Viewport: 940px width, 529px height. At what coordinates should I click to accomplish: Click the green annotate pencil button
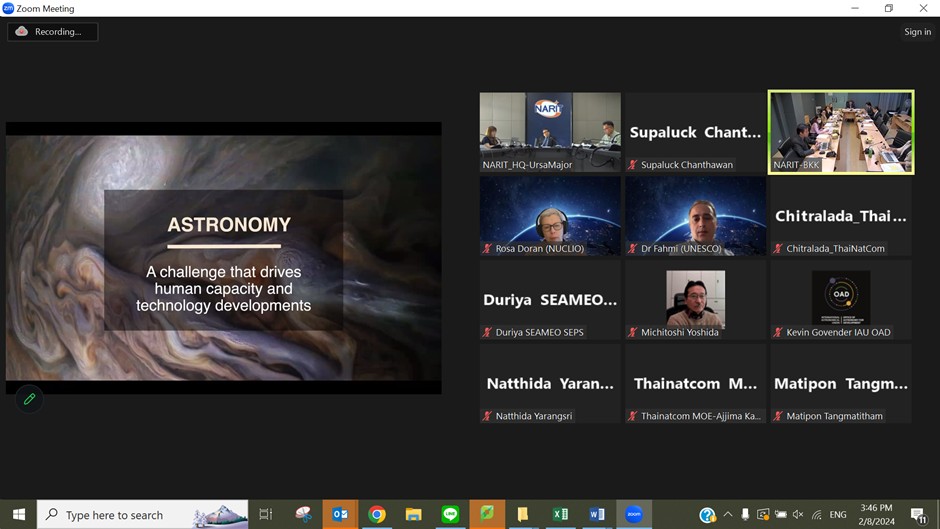[29, 399]
